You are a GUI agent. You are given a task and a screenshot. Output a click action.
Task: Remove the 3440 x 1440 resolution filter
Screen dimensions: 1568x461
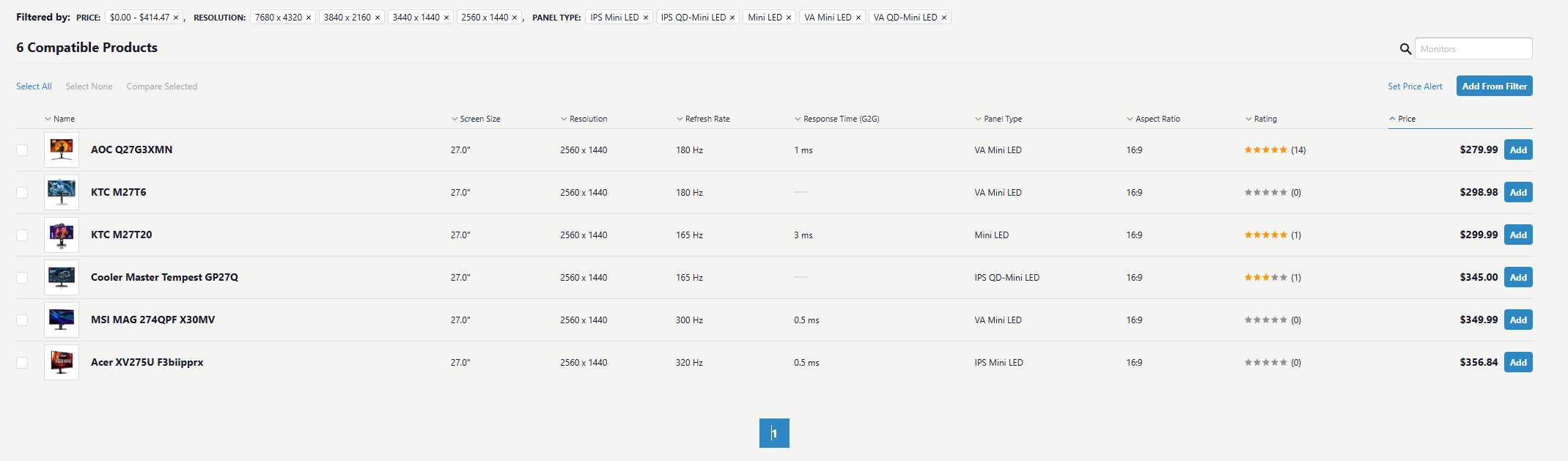(446, 18)
